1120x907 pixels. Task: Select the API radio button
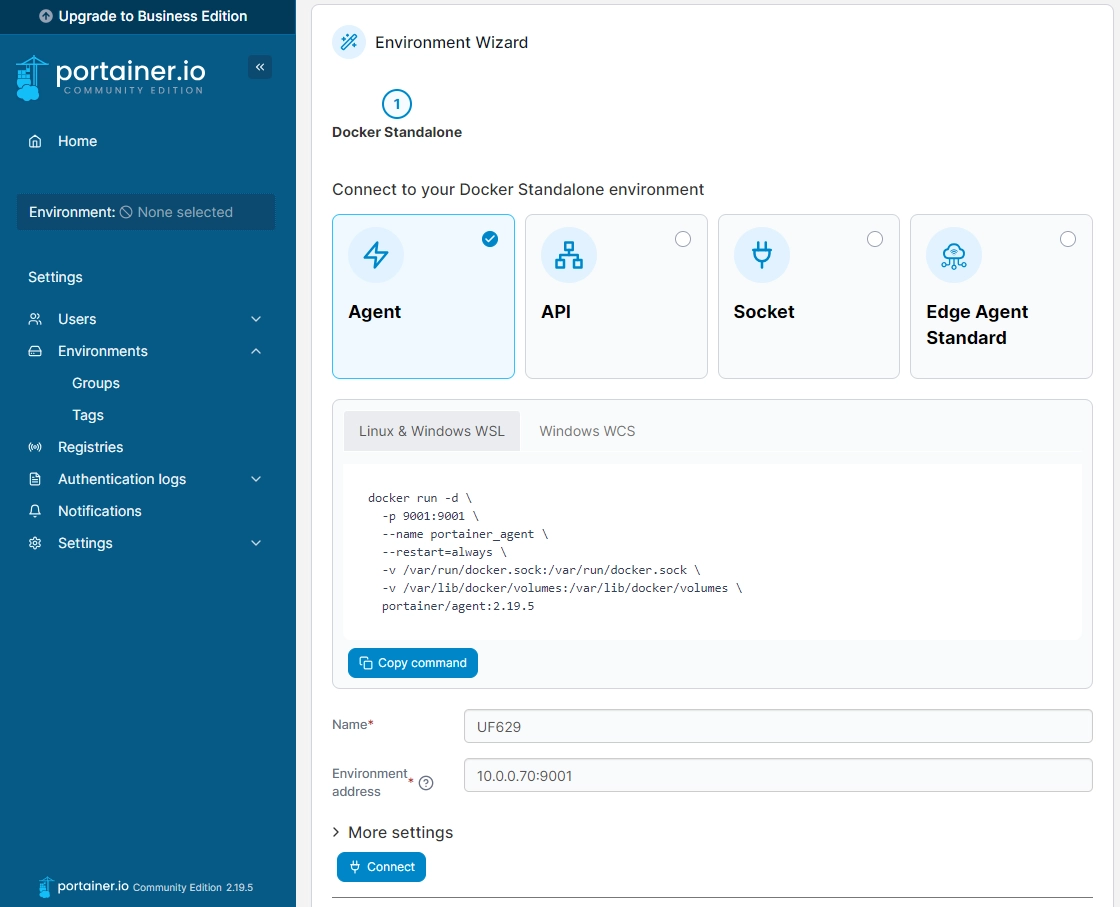pyautogui.click(x=683, y=239)
